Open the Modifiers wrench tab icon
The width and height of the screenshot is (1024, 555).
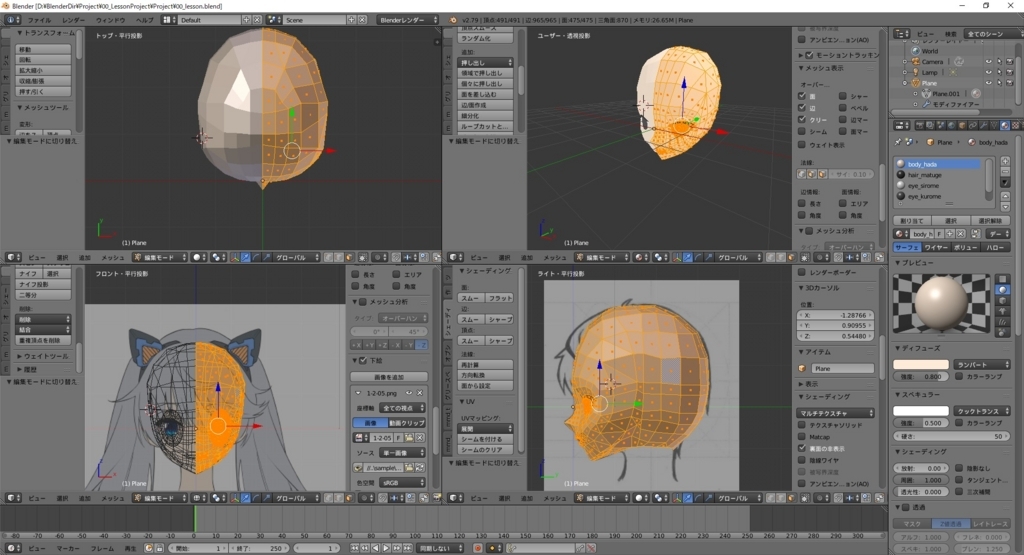coord(983,125)
